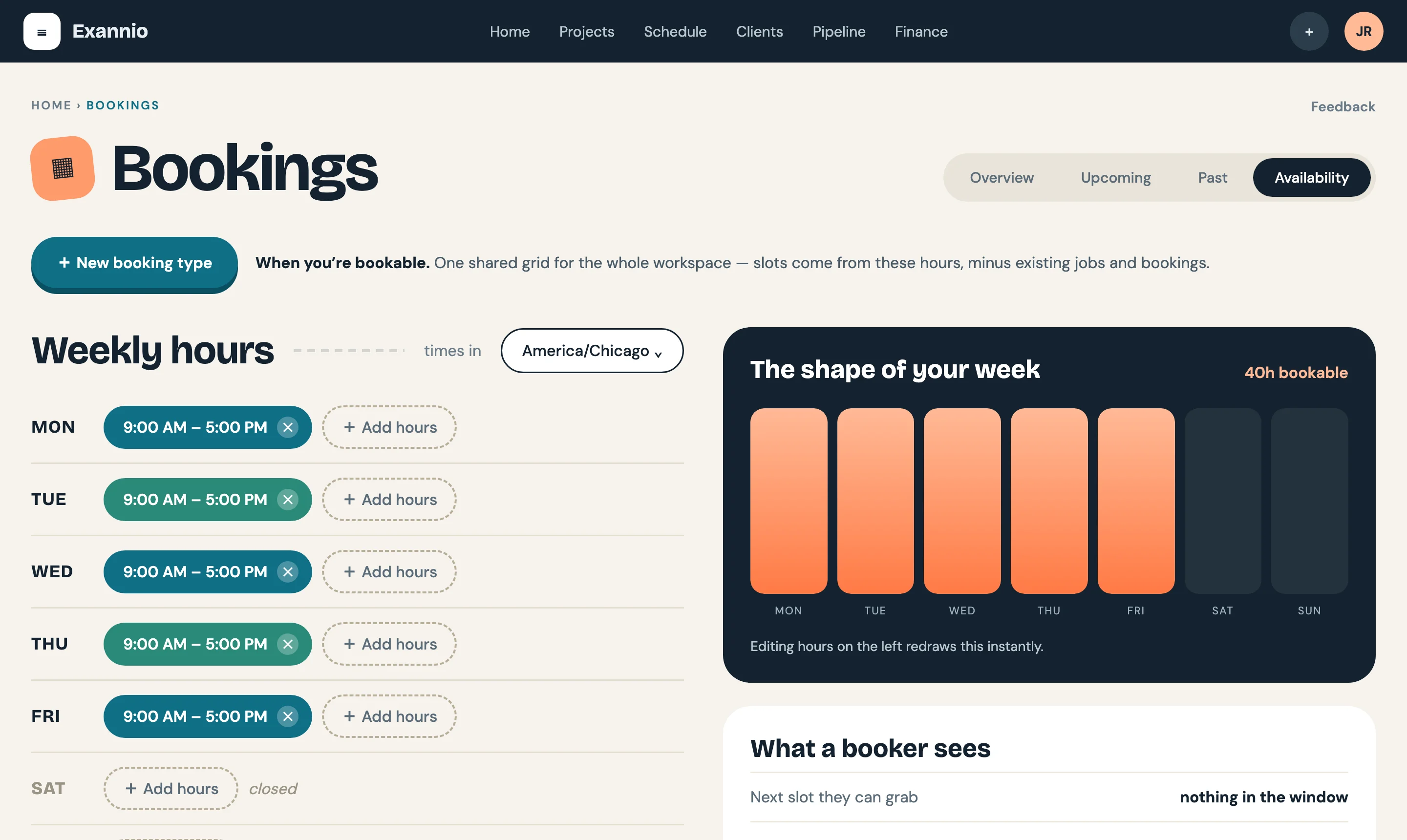This screenshot has height=840, width=1407.
Task: Click the New booking type button
Action: tap(134, 263)
